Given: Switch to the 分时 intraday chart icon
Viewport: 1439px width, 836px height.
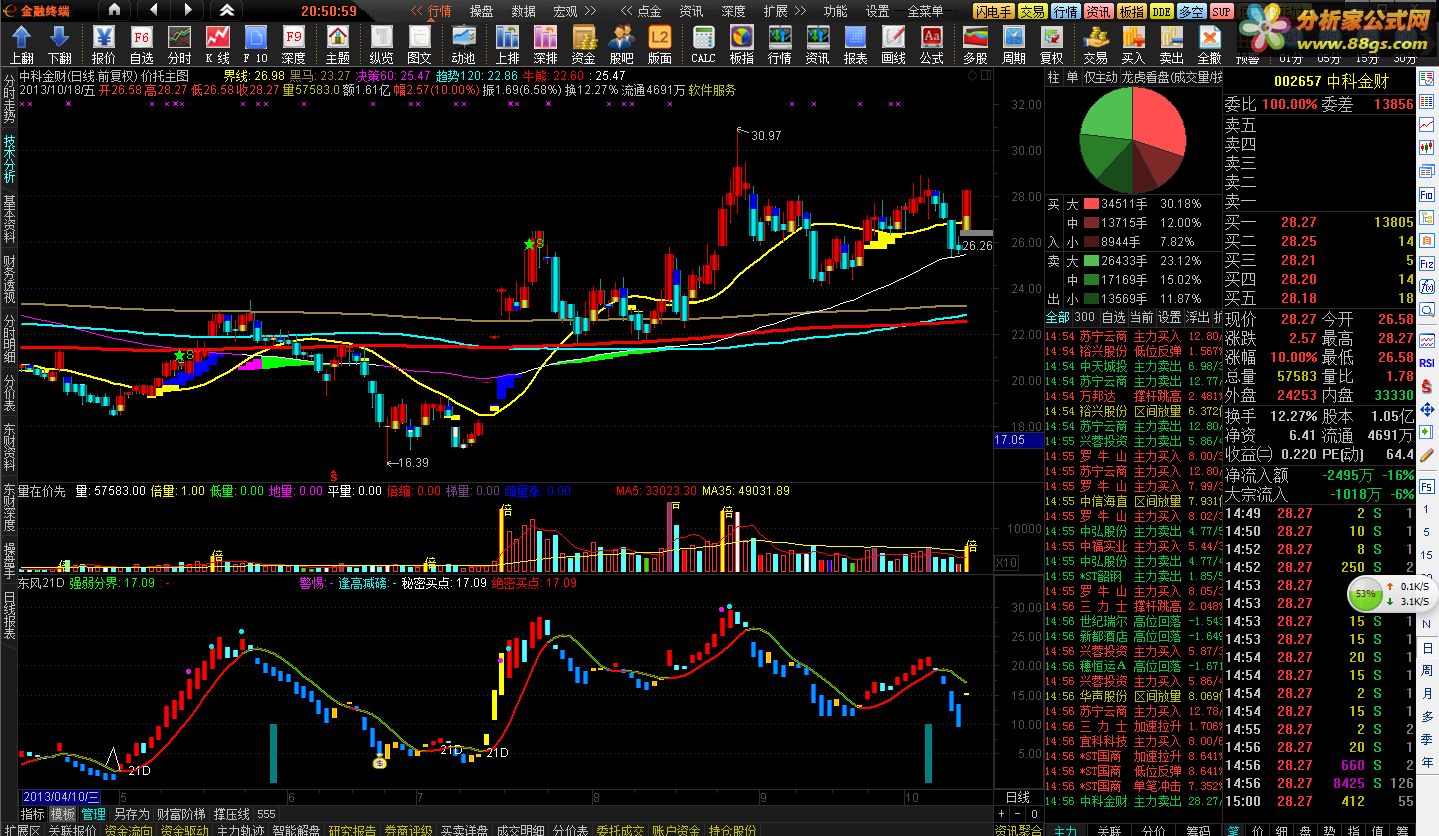Looking at the screenshot, I should [179, 38].
